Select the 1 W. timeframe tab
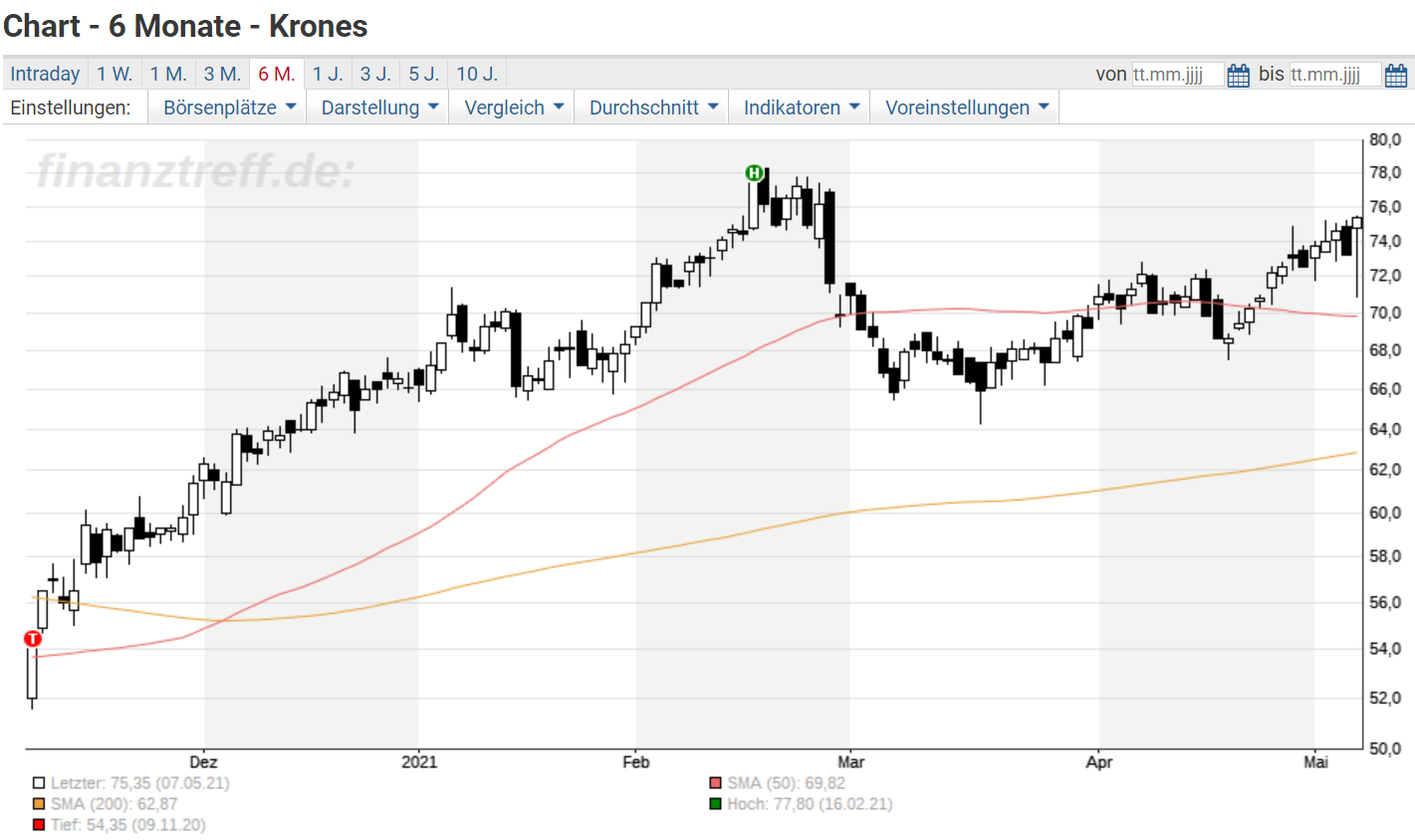Screen dimensions: 1415x840 (115, 74)
